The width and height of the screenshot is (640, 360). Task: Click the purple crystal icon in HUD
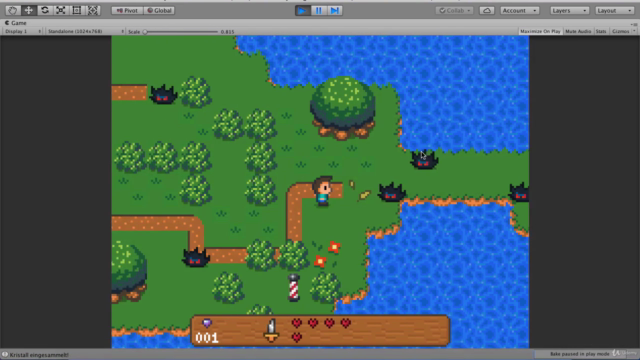click(x=207, y=323)
